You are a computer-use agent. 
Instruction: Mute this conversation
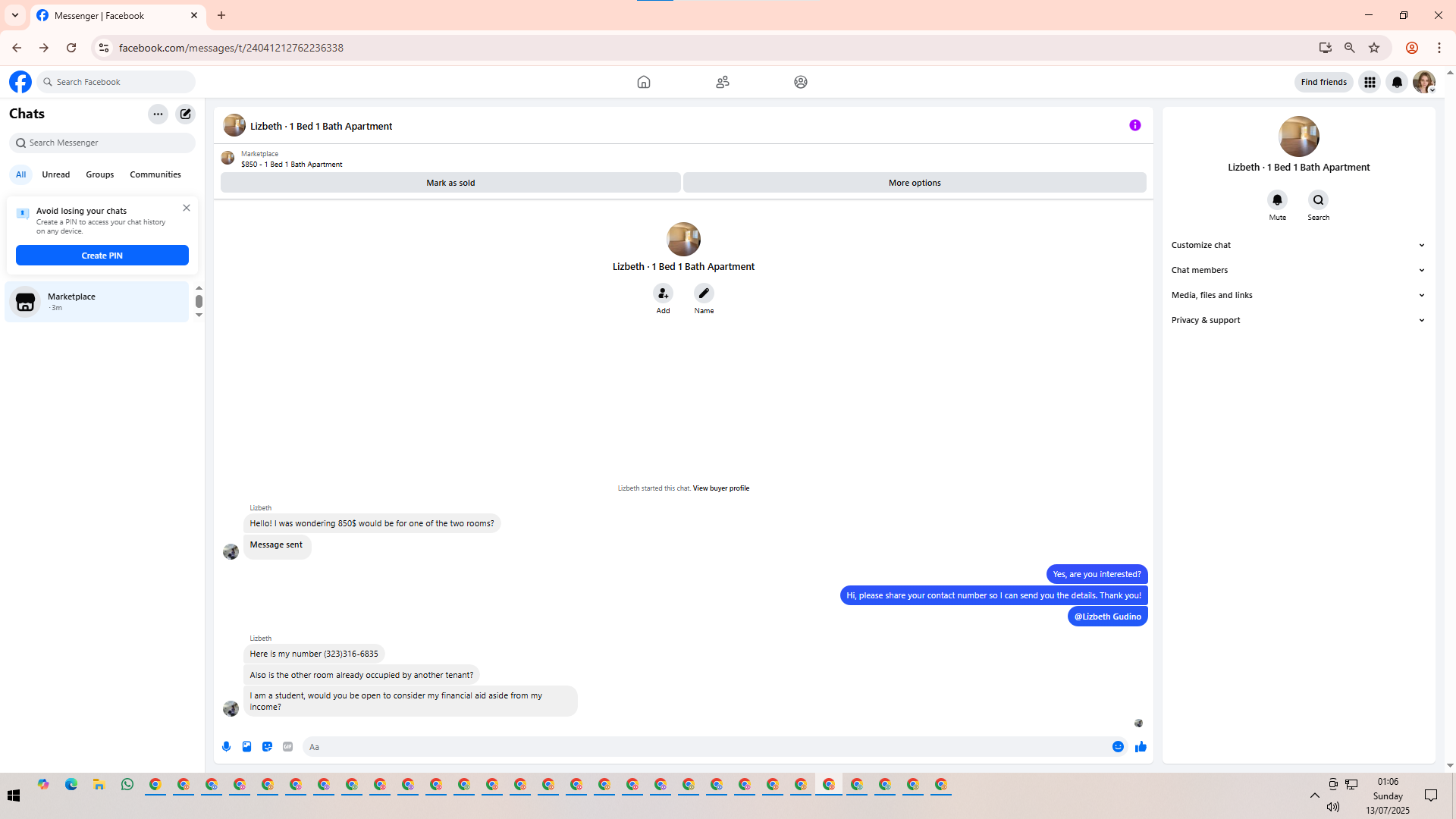coord(1277,200)
